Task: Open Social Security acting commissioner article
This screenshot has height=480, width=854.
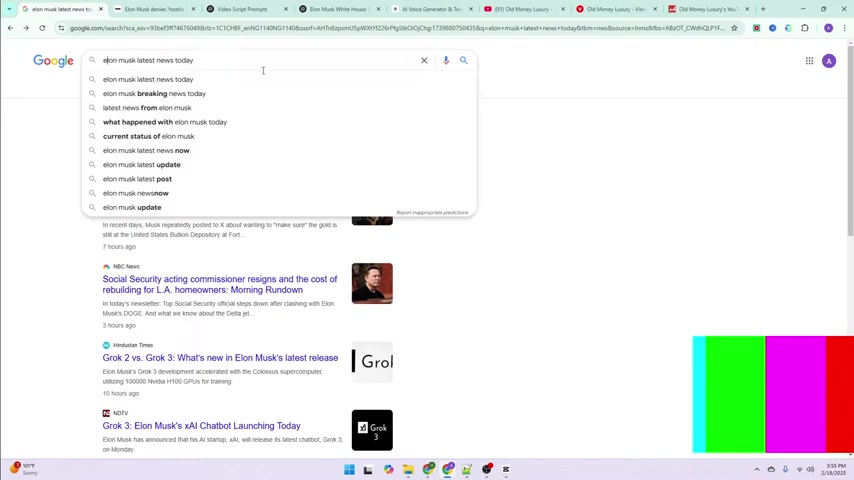Action: coord(219,284)
